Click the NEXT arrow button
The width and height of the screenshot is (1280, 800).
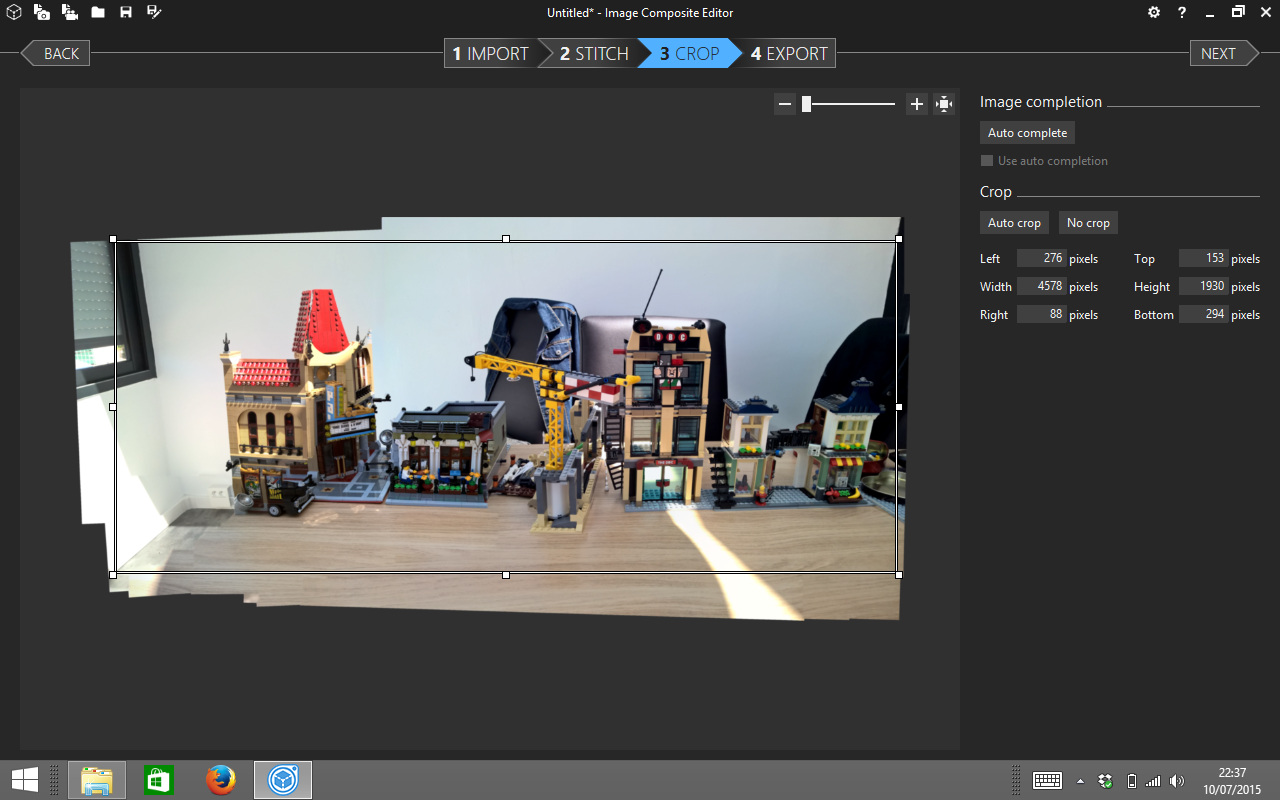1224,54
